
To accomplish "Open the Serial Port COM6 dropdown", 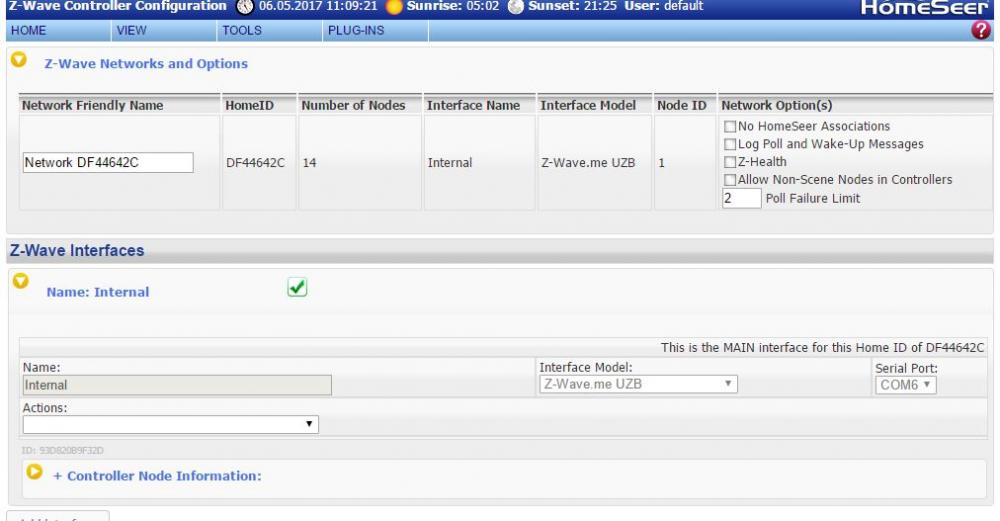I will coord(905,384).
